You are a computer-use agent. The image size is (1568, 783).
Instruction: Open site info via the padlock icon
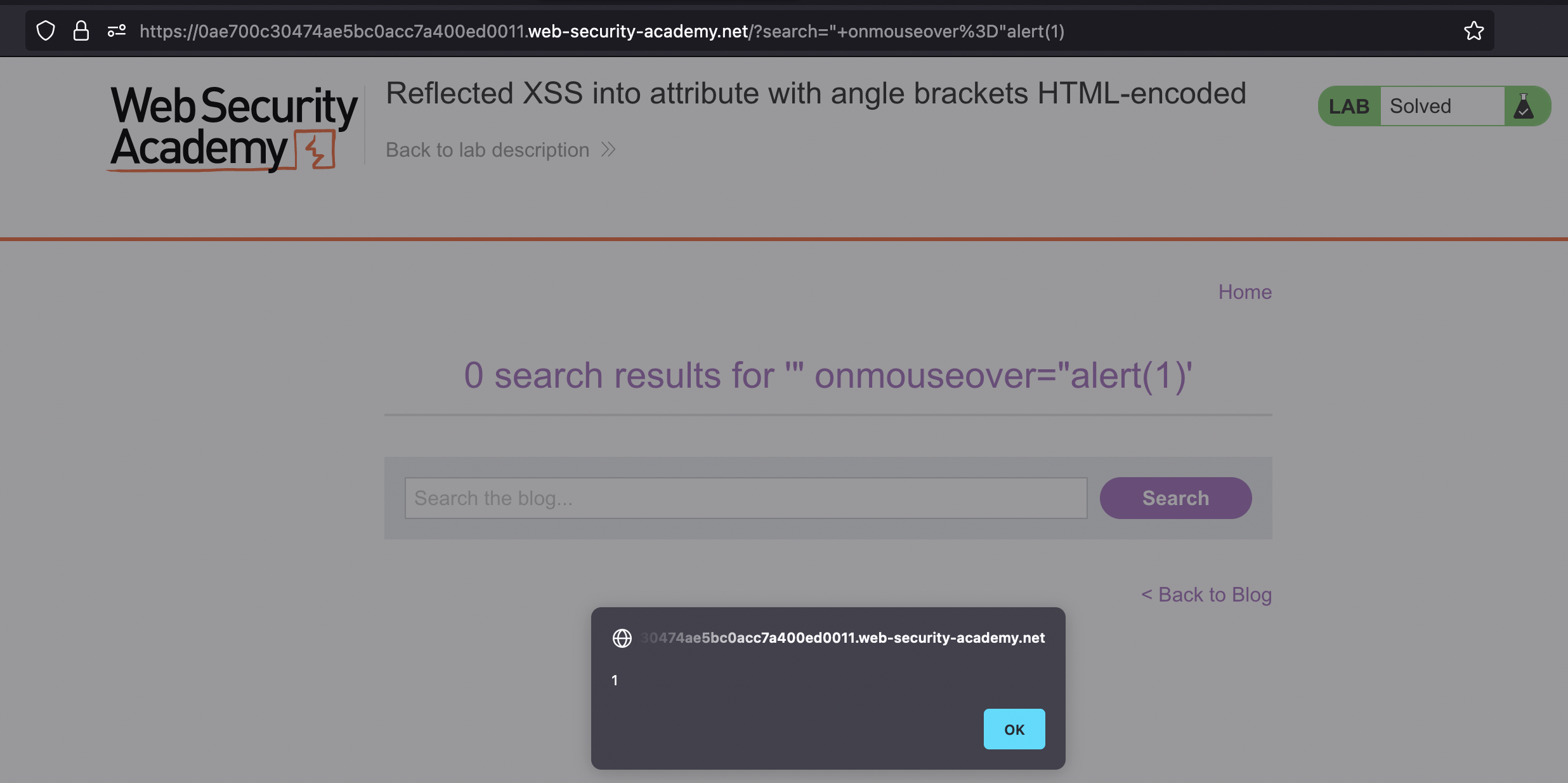point(81,30)
